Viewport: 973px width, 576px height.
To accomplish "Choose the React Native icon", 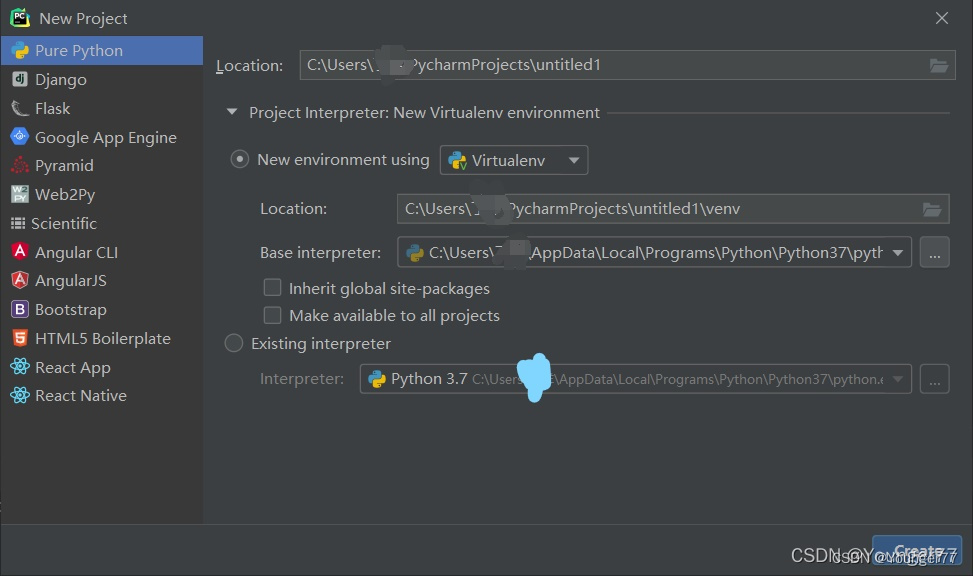I will 20,395.
